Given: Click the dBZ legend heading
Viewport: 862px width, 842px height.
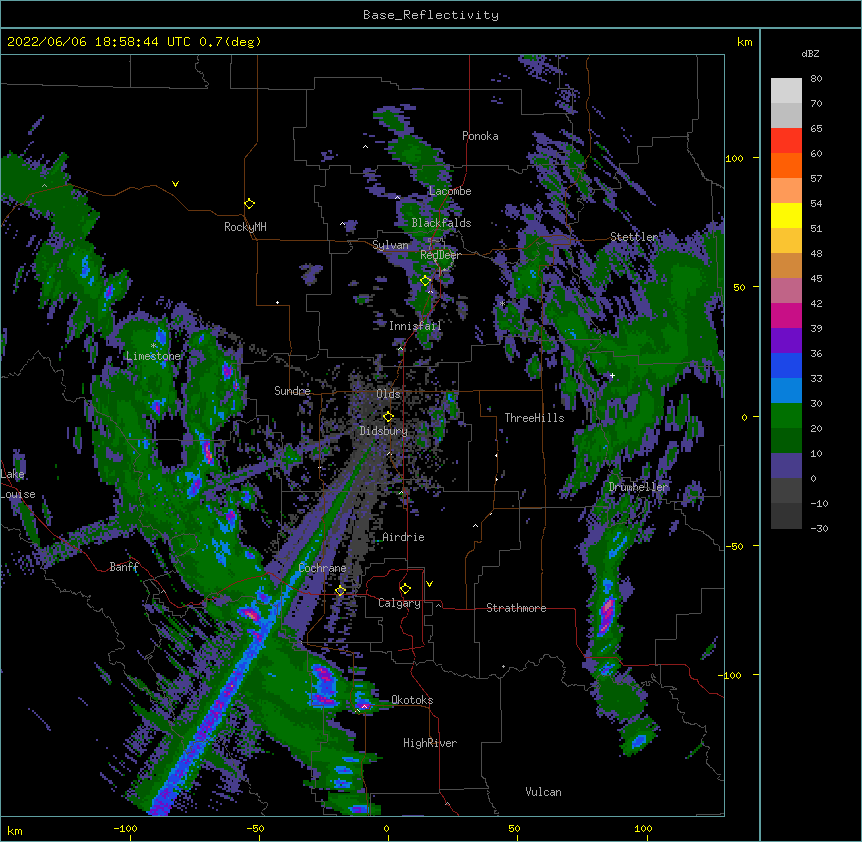Looking at the screenshot, I should [x=810, y=54].
